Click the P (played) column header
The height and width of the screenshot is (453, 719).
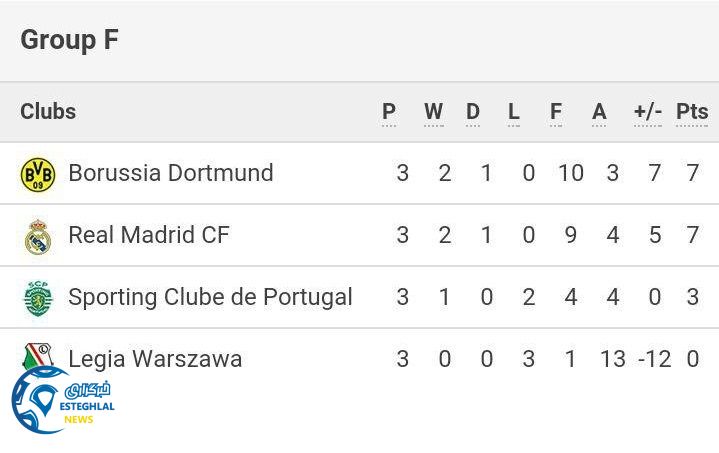389,112
